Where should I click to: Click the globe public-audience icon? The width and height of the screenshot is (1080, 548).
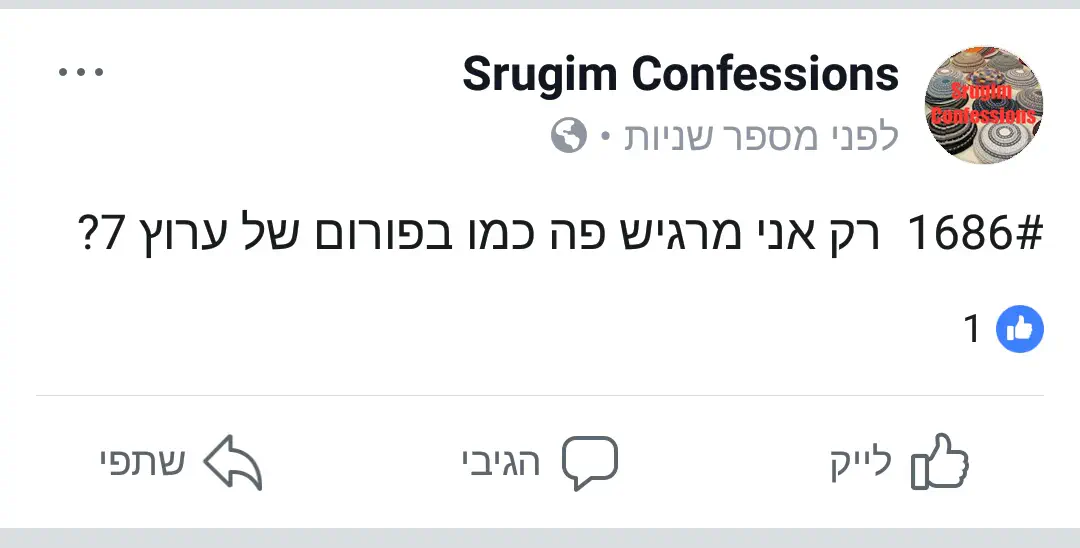coord(568,136)
